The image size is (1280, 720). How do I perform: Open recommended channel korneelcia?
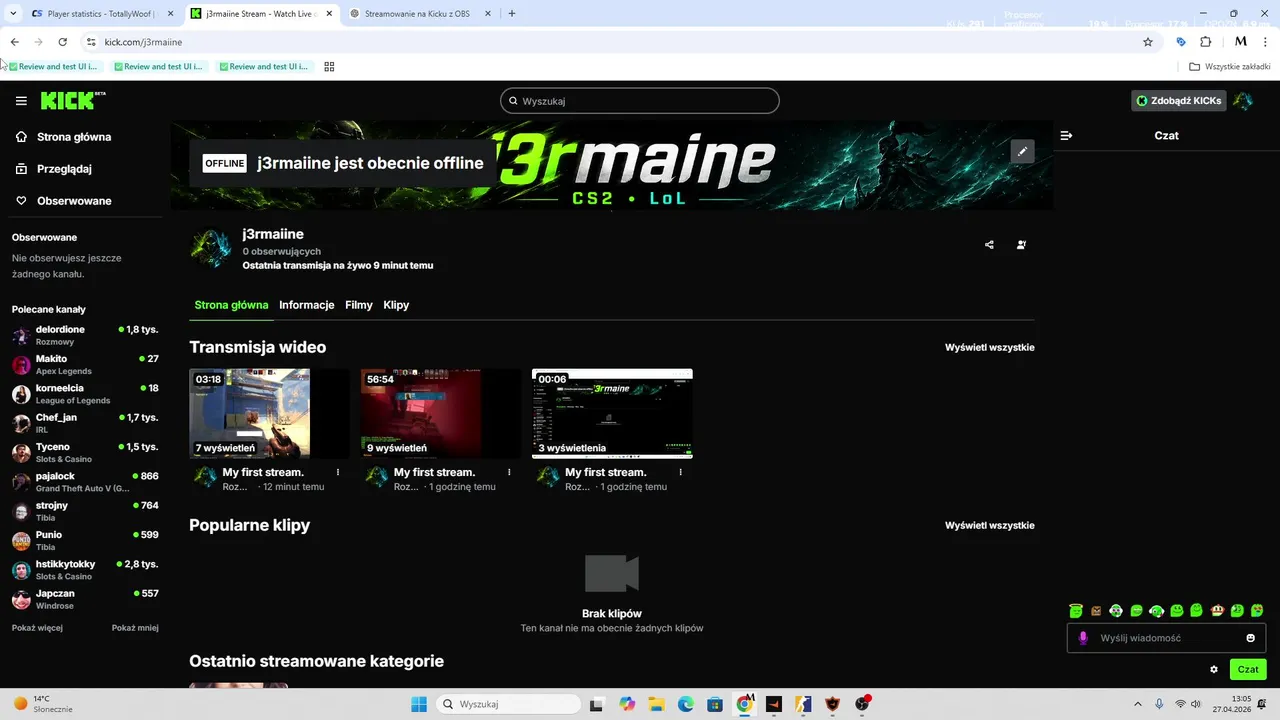pyautogui.click(x=85, y=394)
